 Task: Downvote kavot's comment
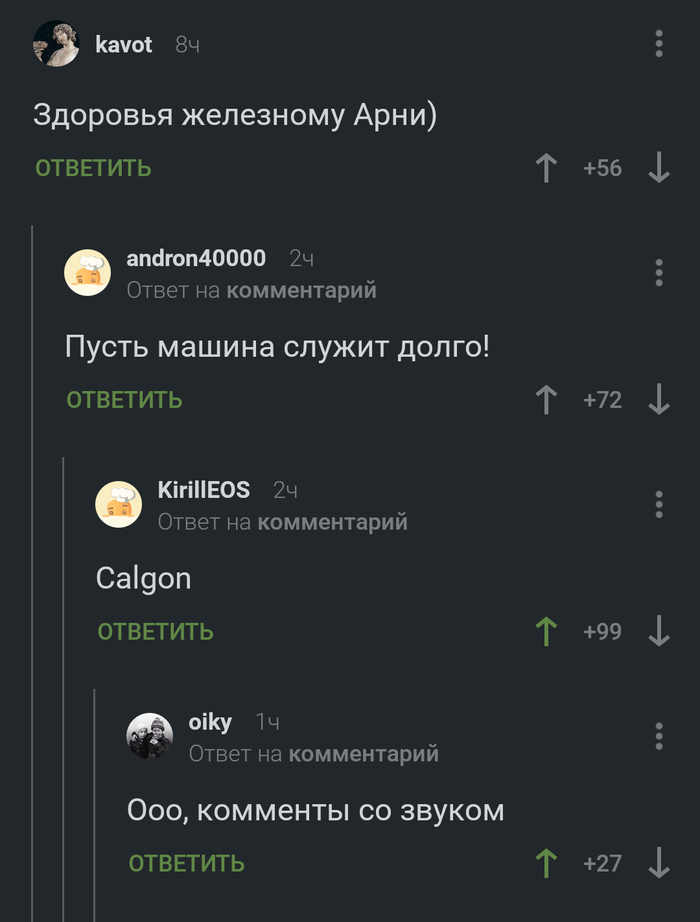point(659,168)
